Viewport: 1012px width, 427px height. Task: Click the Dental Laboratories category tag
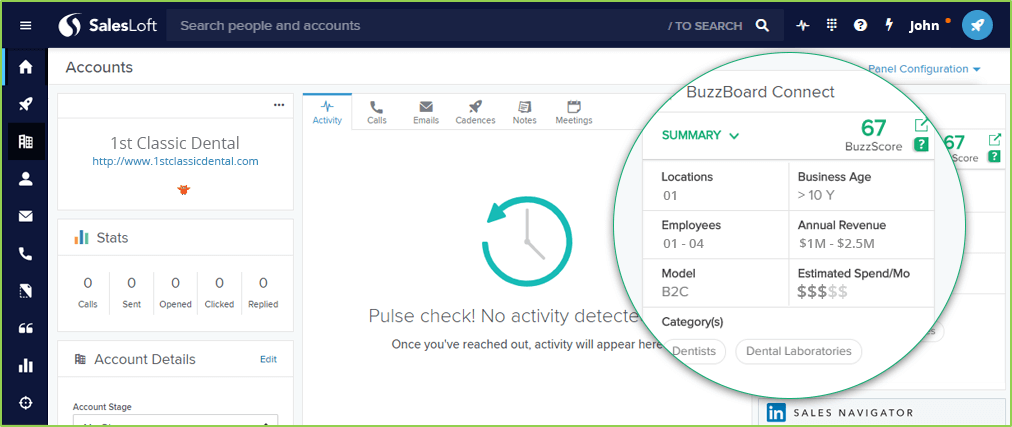(x=798, y=352)
